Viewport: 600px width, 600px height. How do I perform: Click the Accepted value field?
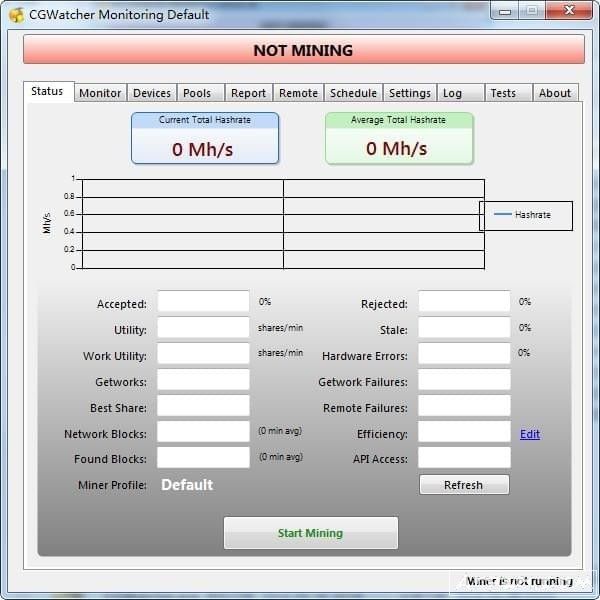tap(204, 302)
